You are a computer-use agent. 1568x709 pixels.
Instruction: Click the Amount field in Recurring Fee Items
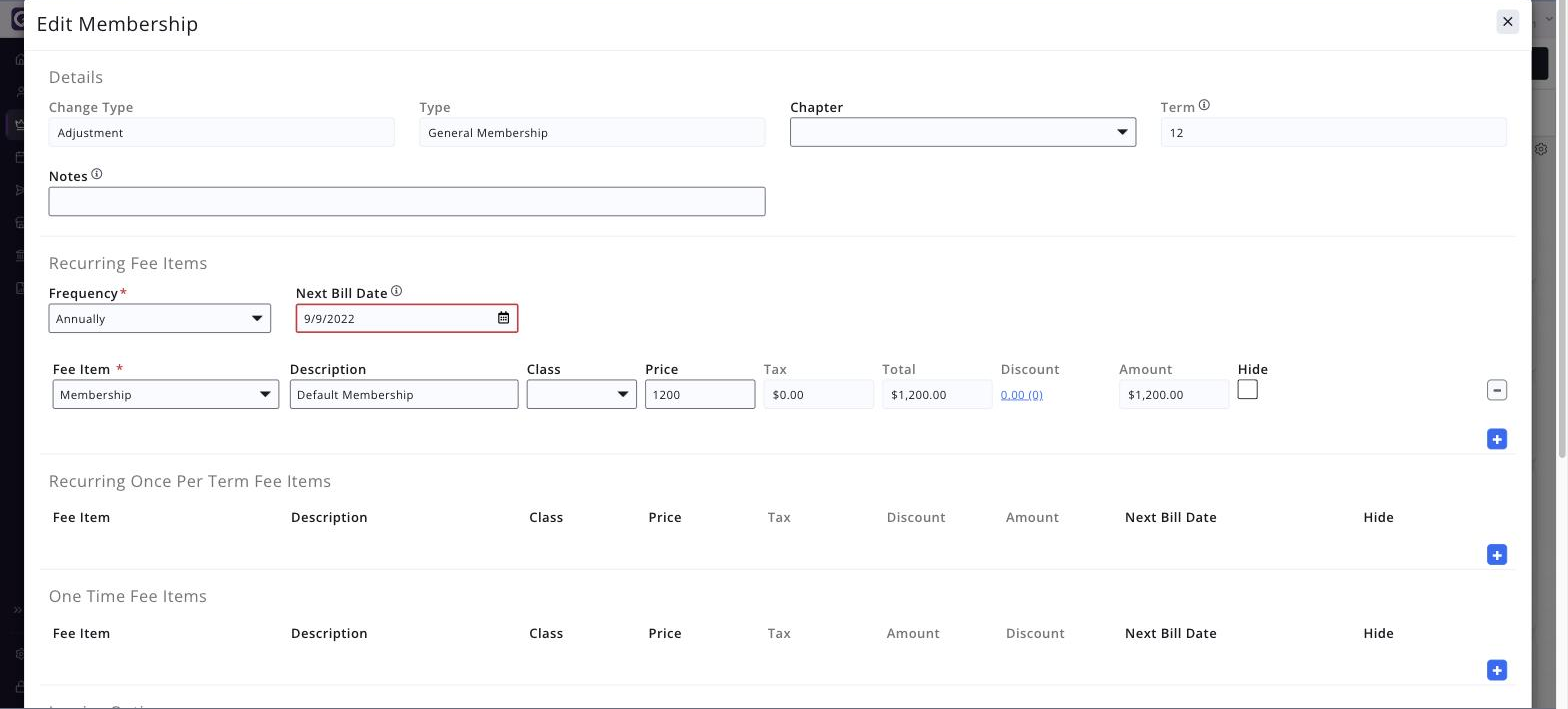click(x=1174, y=394)
